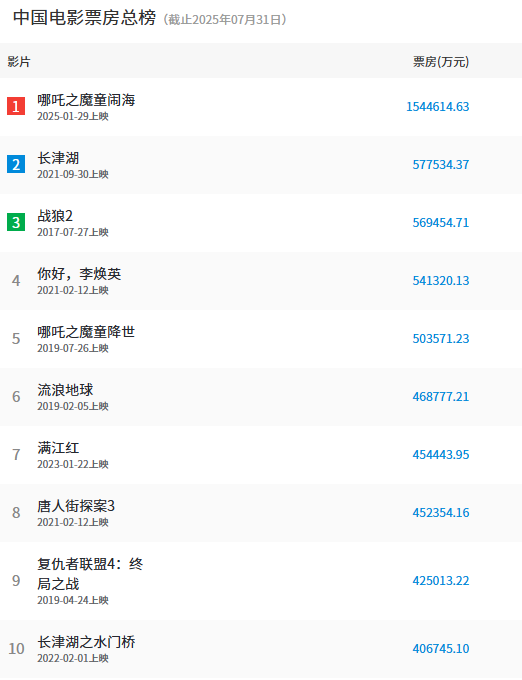Click release date 2023-01-22上映
The height and width of the screenshot is (680, 522).
click(73, 464)
